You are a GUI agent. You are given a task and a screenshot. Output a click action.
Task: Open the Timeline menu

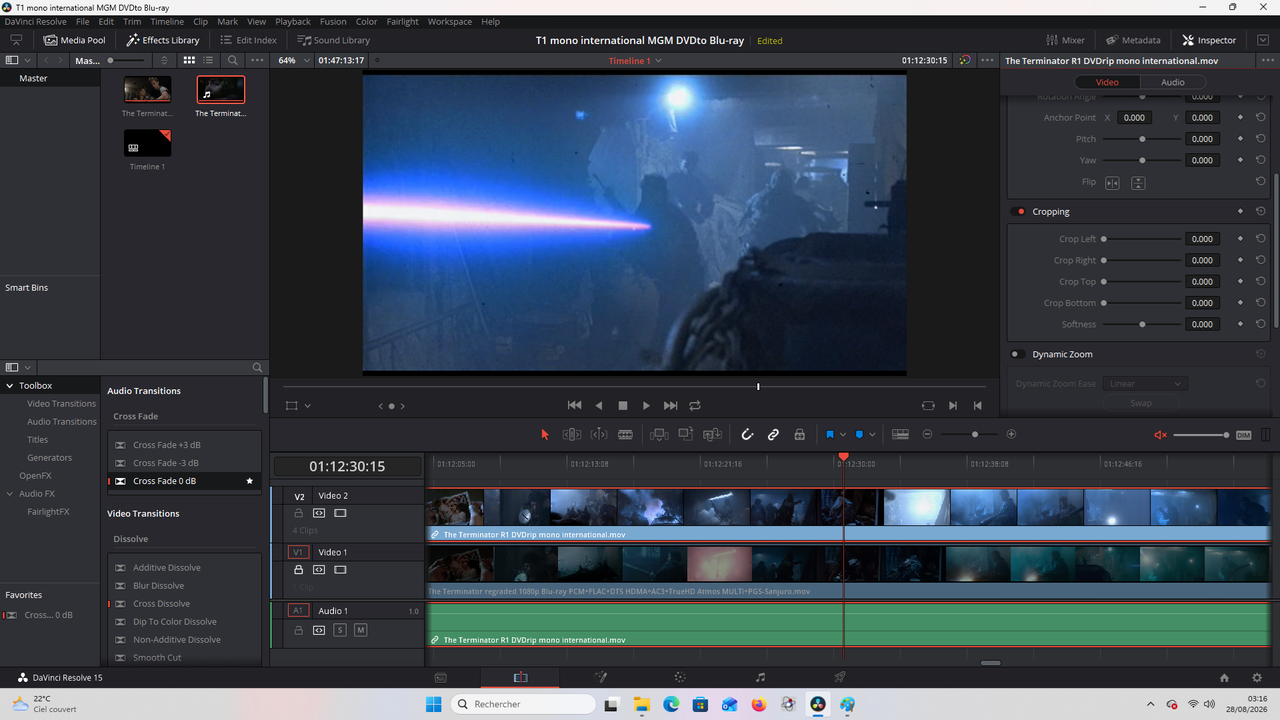coord(167,21)
